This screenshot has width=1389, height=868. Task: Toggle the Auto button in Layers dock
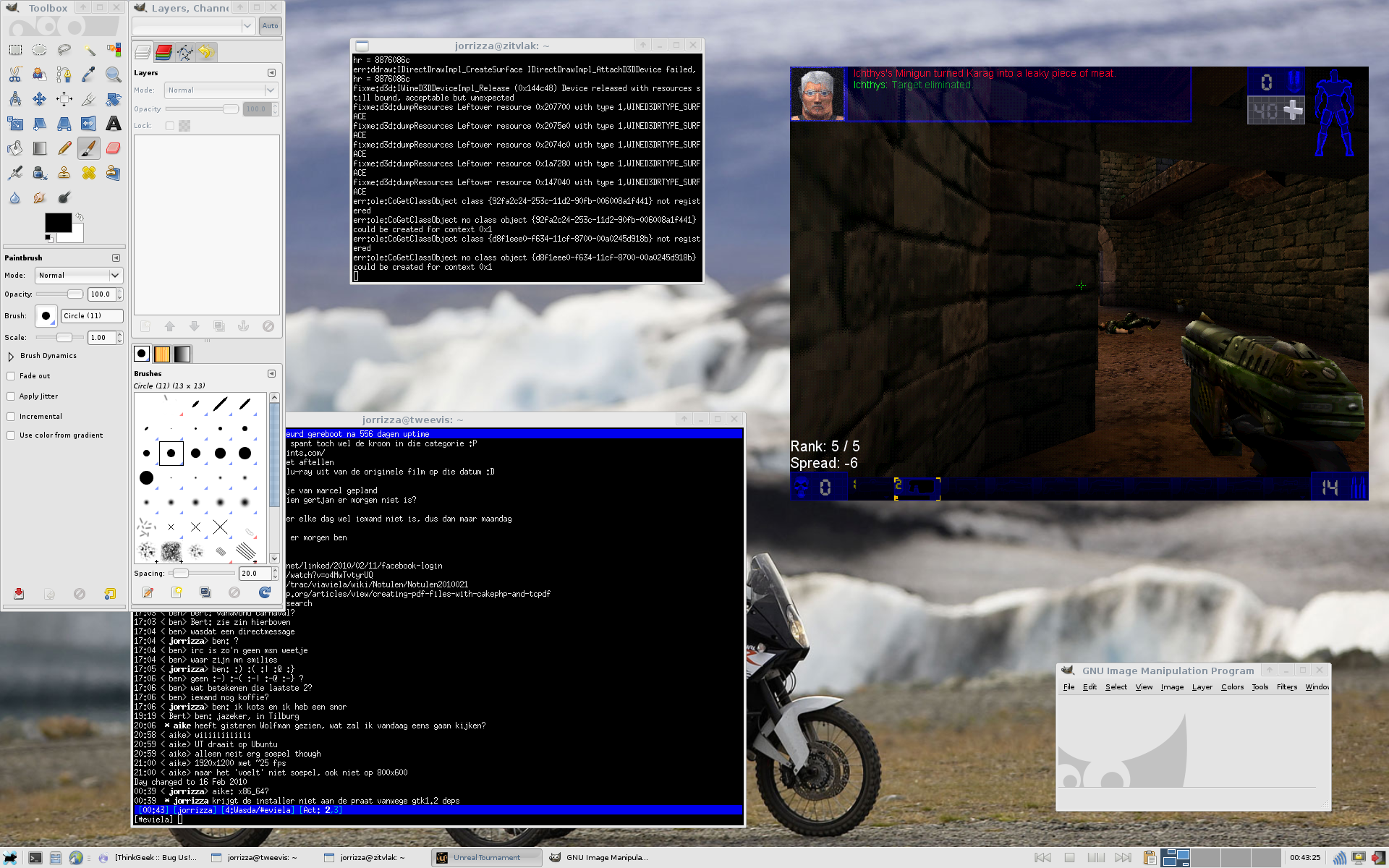pos(270,26)
